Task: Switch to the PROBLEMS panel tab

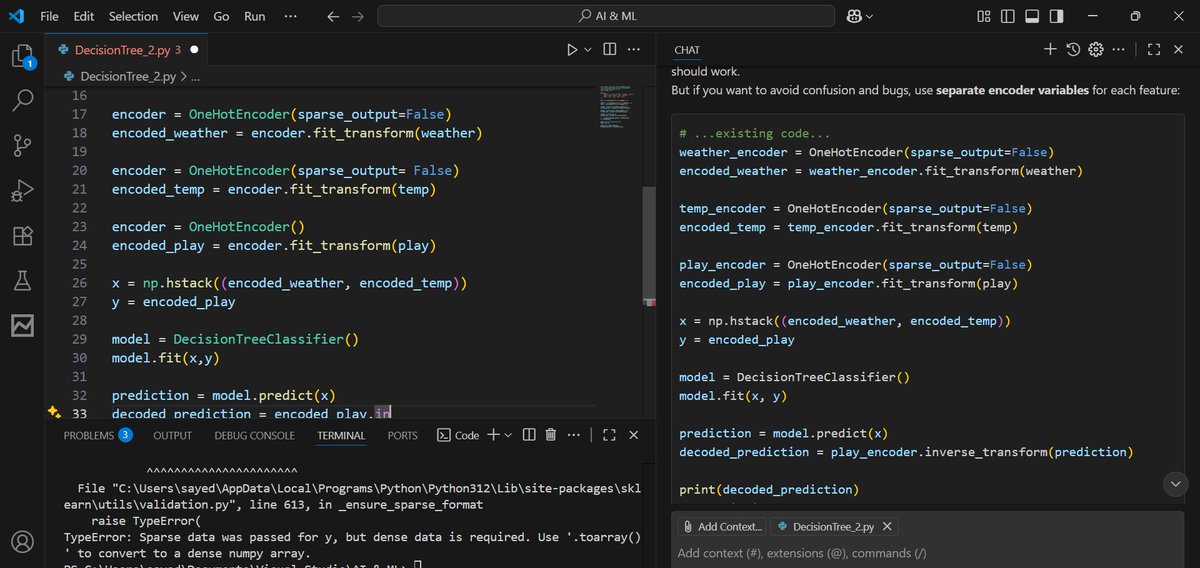Action: tap(98, 435)
